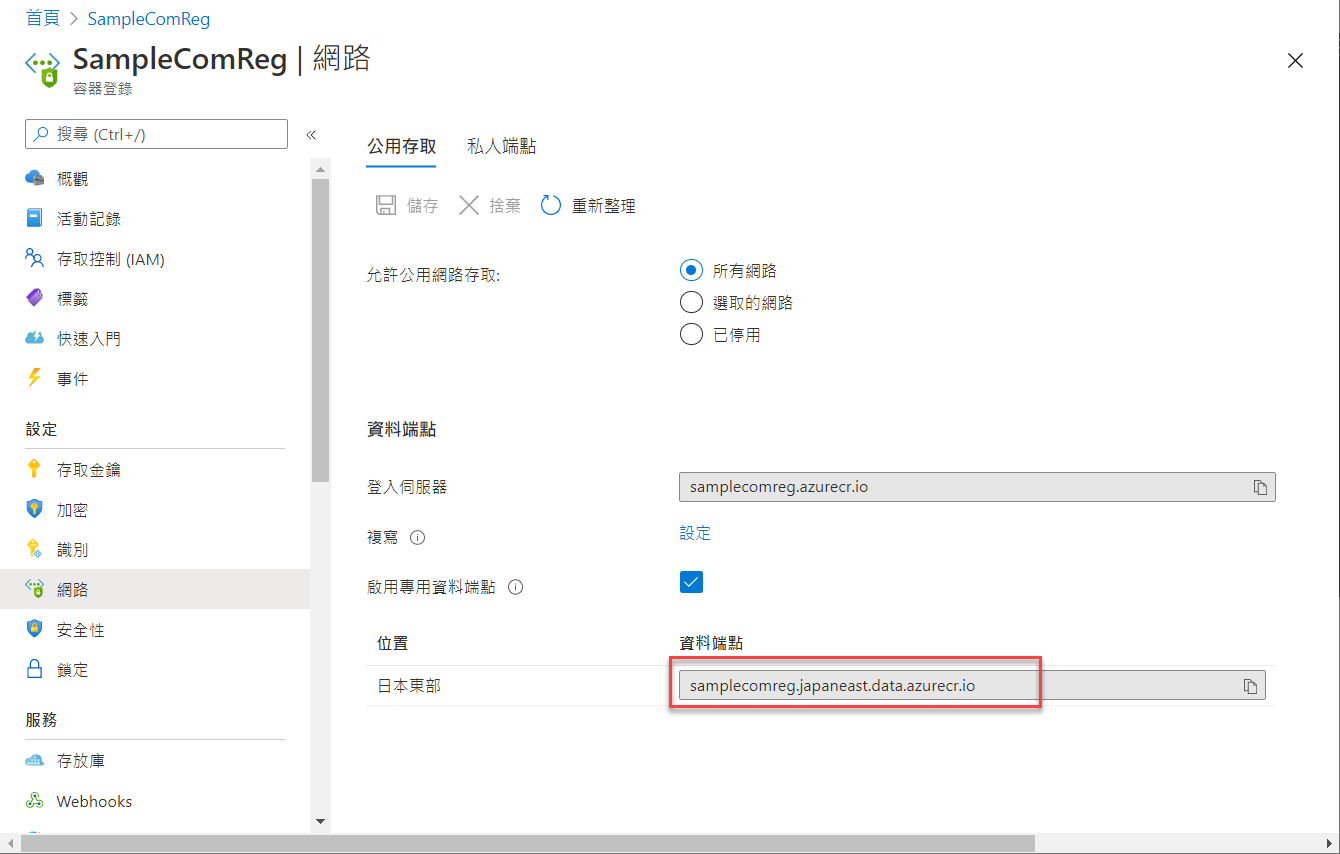Open 識別 in the sidebar
1340x854 pixels.
click(x=155, y=549)
